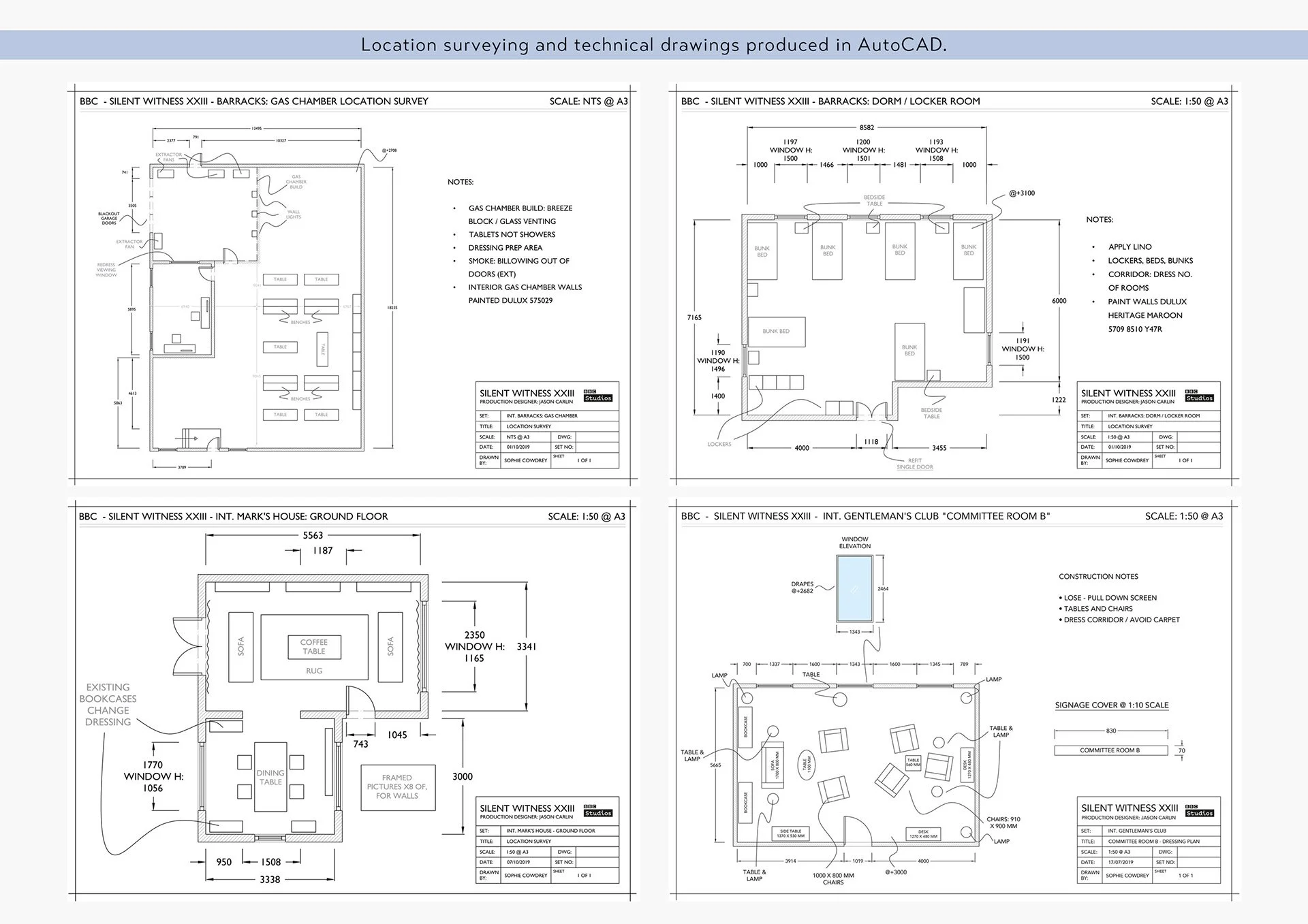Click the 'RUG' label

[x=314, y=671]
